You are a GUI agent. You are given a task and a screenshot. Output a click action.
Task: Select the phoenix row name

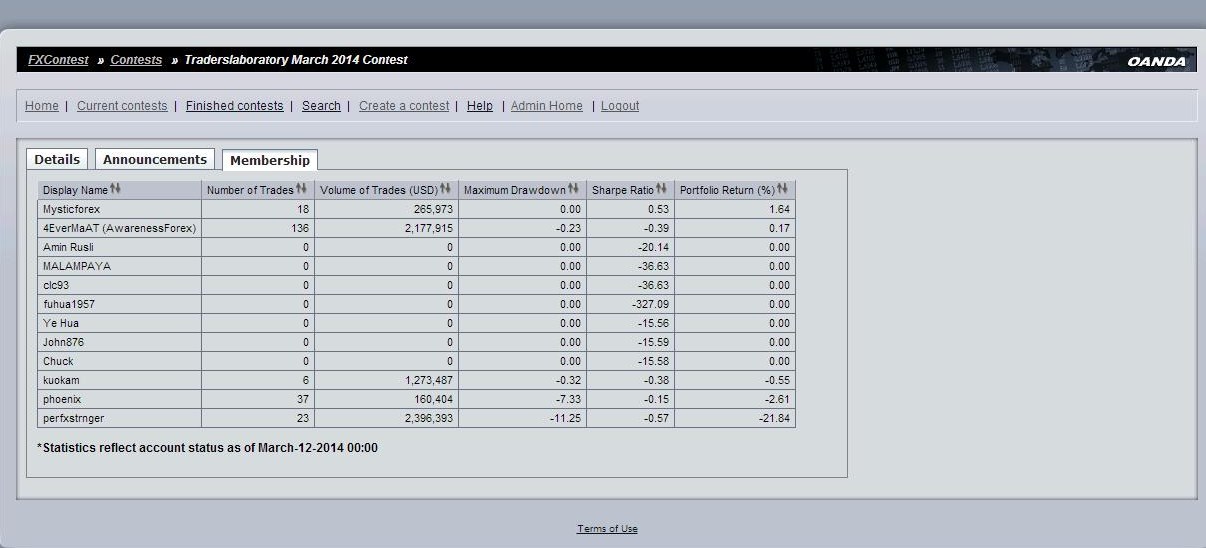pos(62,399)
